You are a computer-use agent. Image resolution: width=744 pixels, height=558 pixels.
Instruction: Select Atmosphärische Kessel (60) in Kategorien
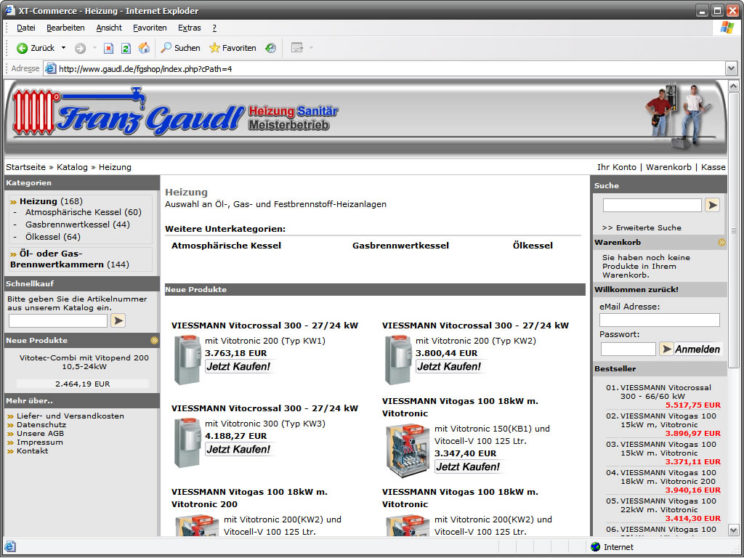[84, 212]
